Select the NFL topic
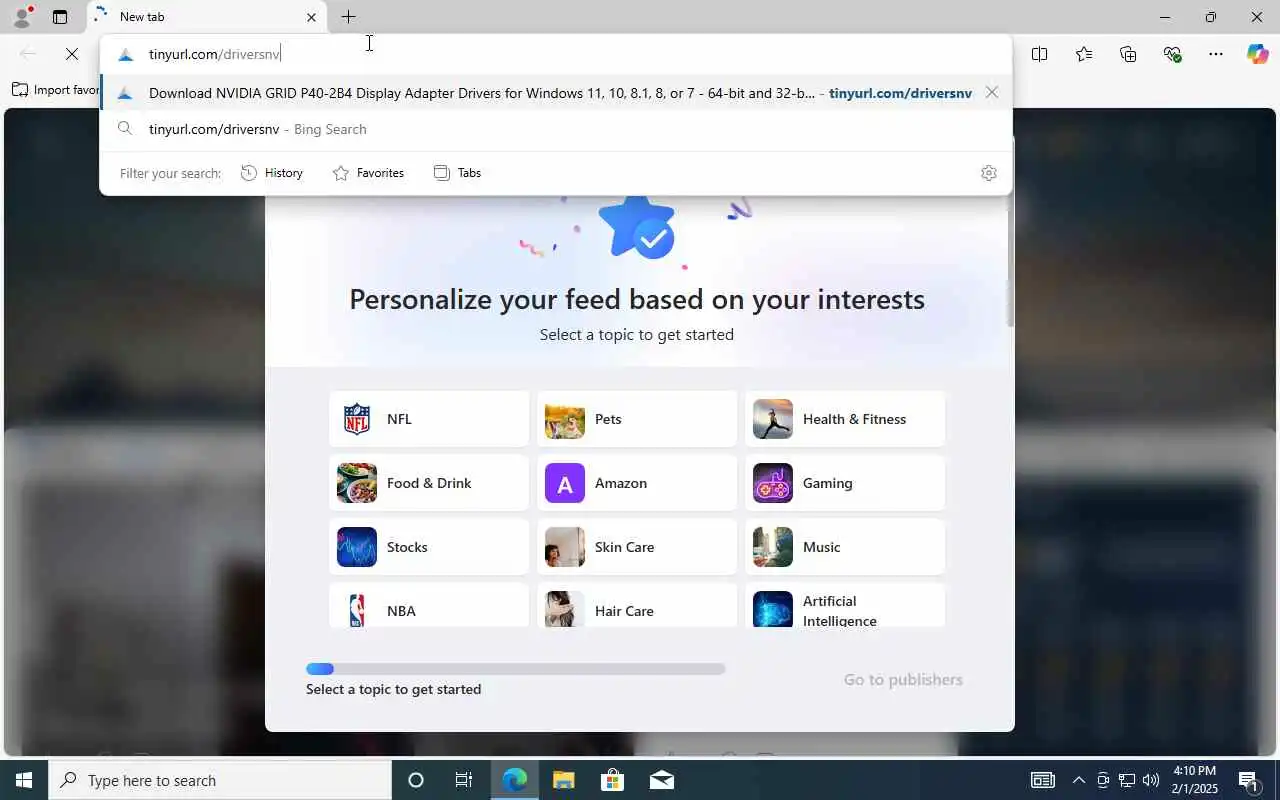This screenshot has height=800, width=1280. pyautogui.click(x=429, y=419)
